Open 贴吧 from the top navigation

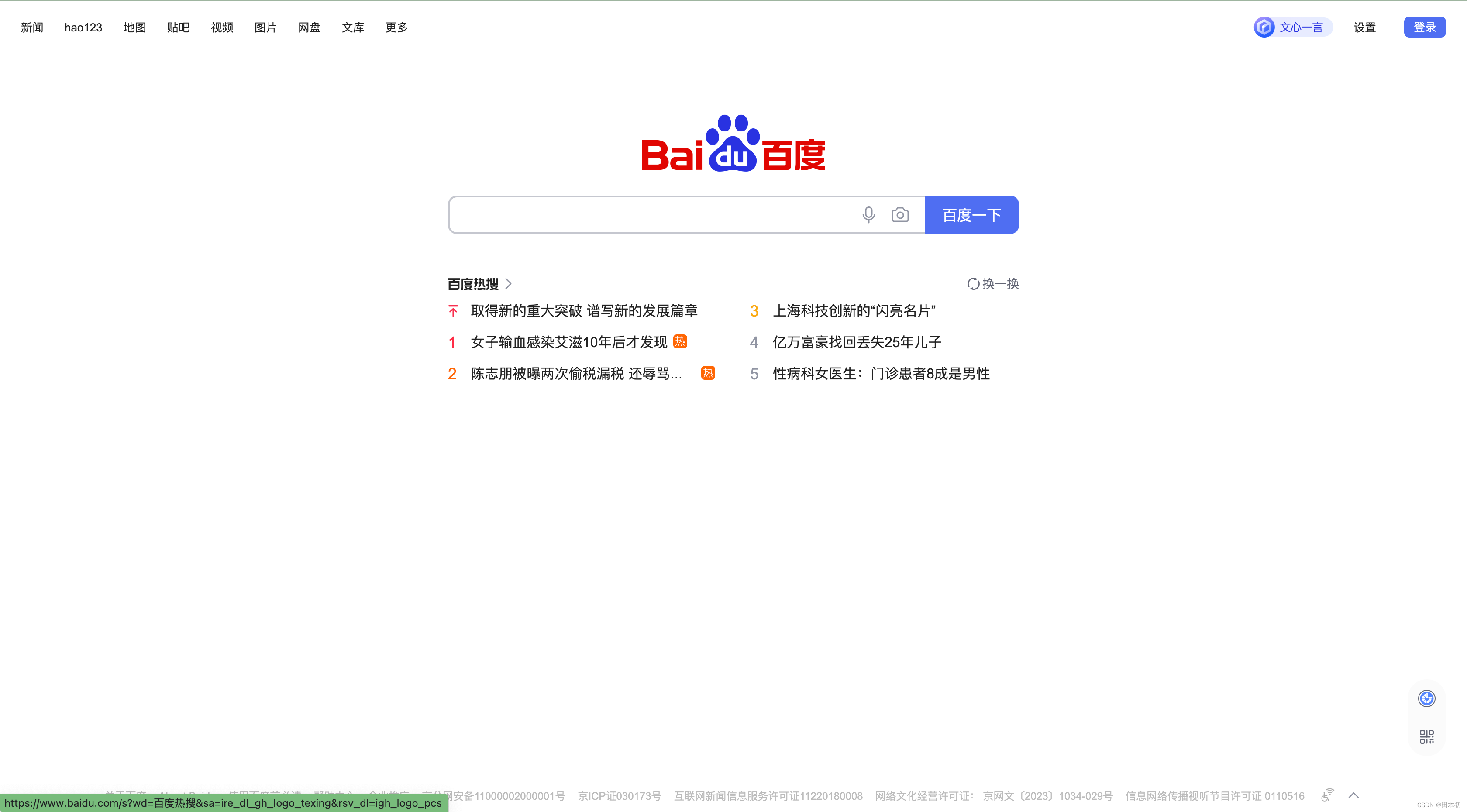(178, 28)
